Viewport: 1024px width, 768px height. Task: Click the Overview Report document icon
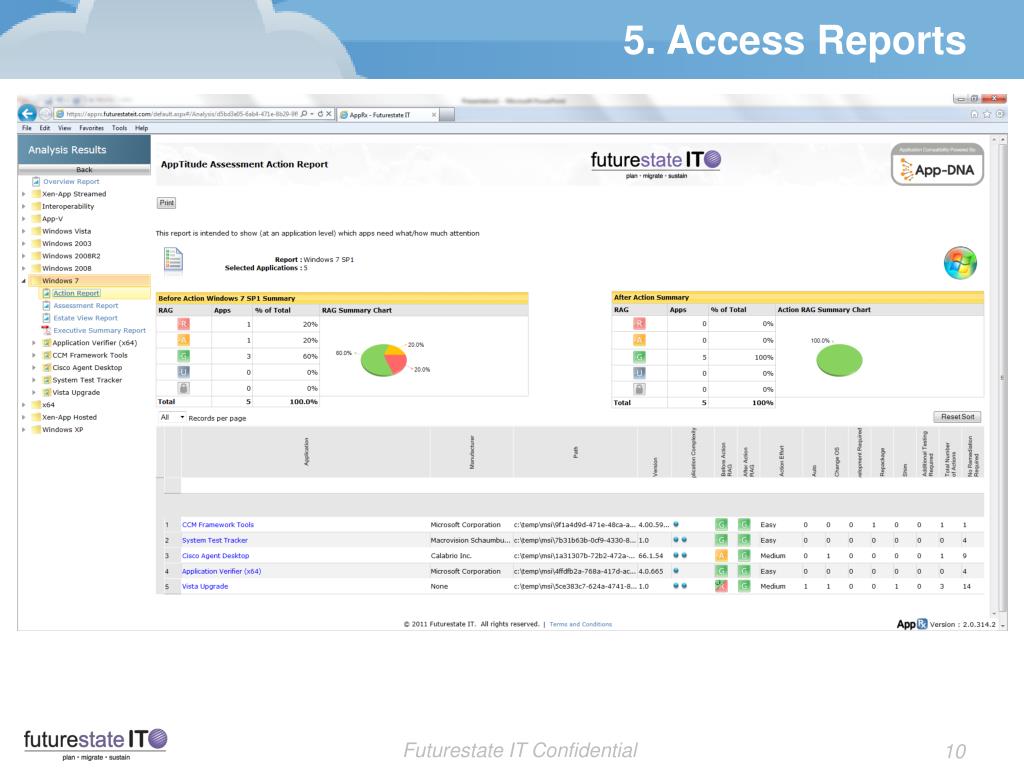tap(37, 182)
